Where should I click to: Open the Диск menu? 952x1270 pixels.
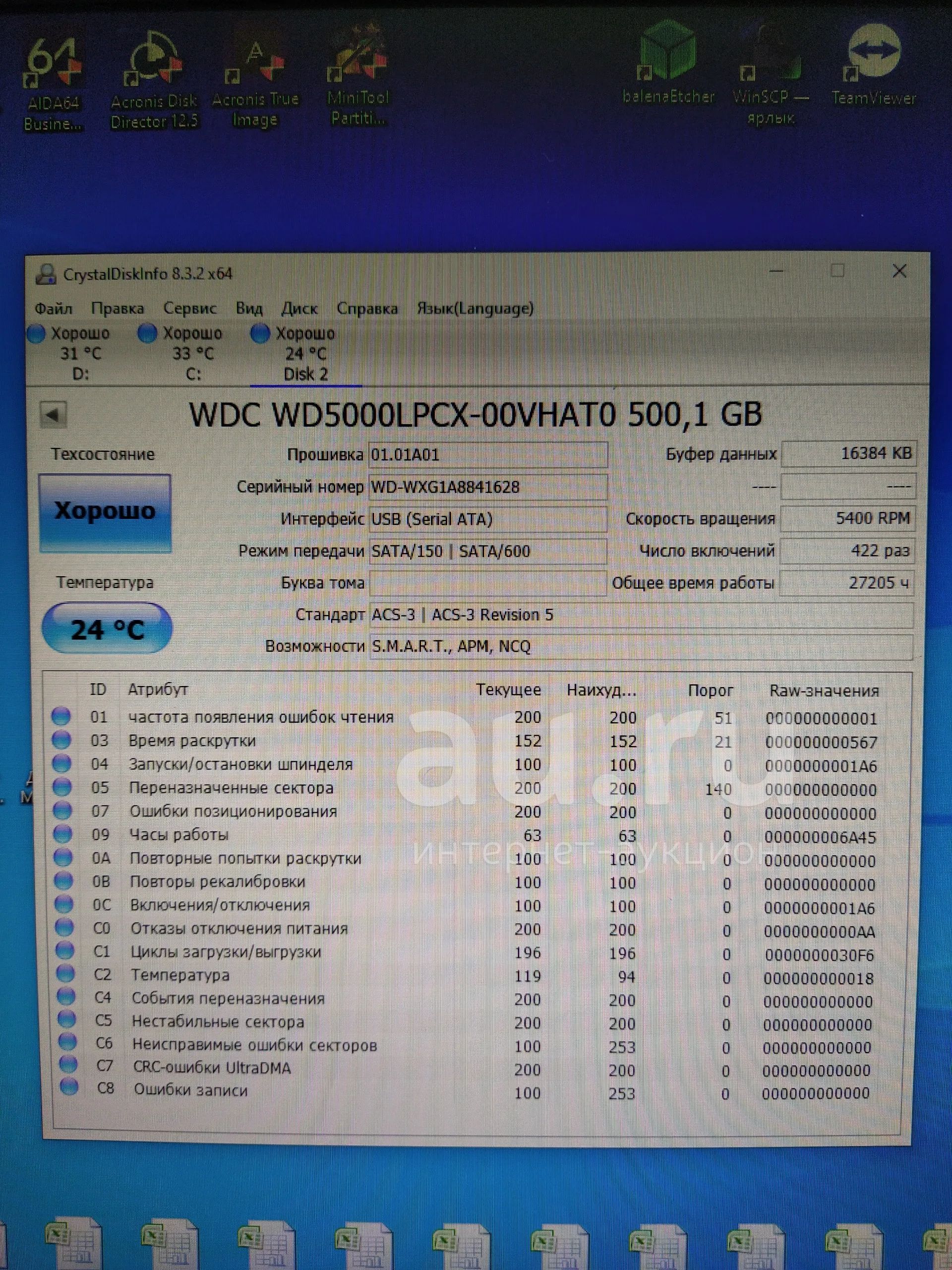tap(299, 308)
